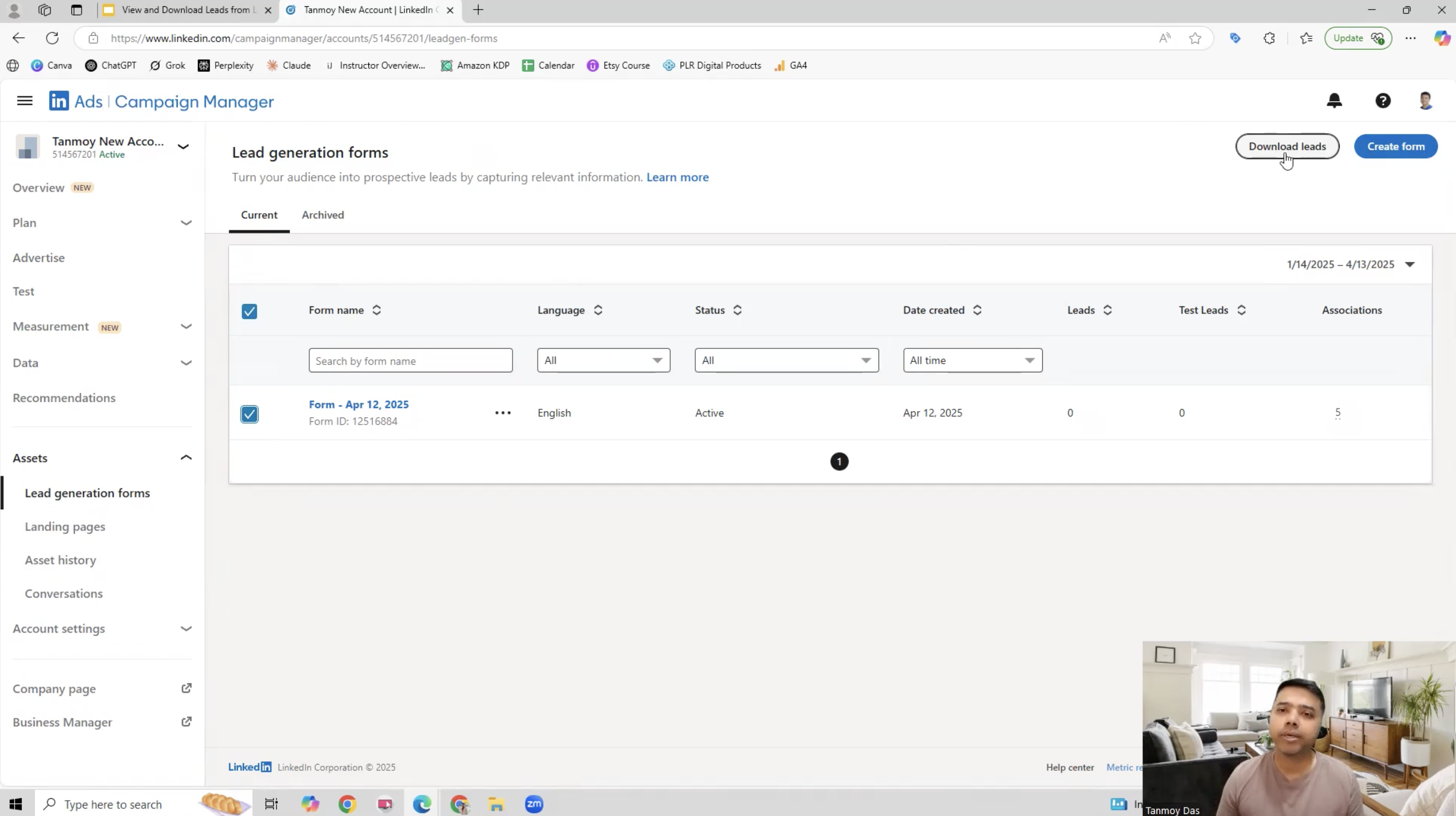Viewport: 1456px width, 816px height.
Task: Click the help question mark icon
Action: coord(1382,101)
